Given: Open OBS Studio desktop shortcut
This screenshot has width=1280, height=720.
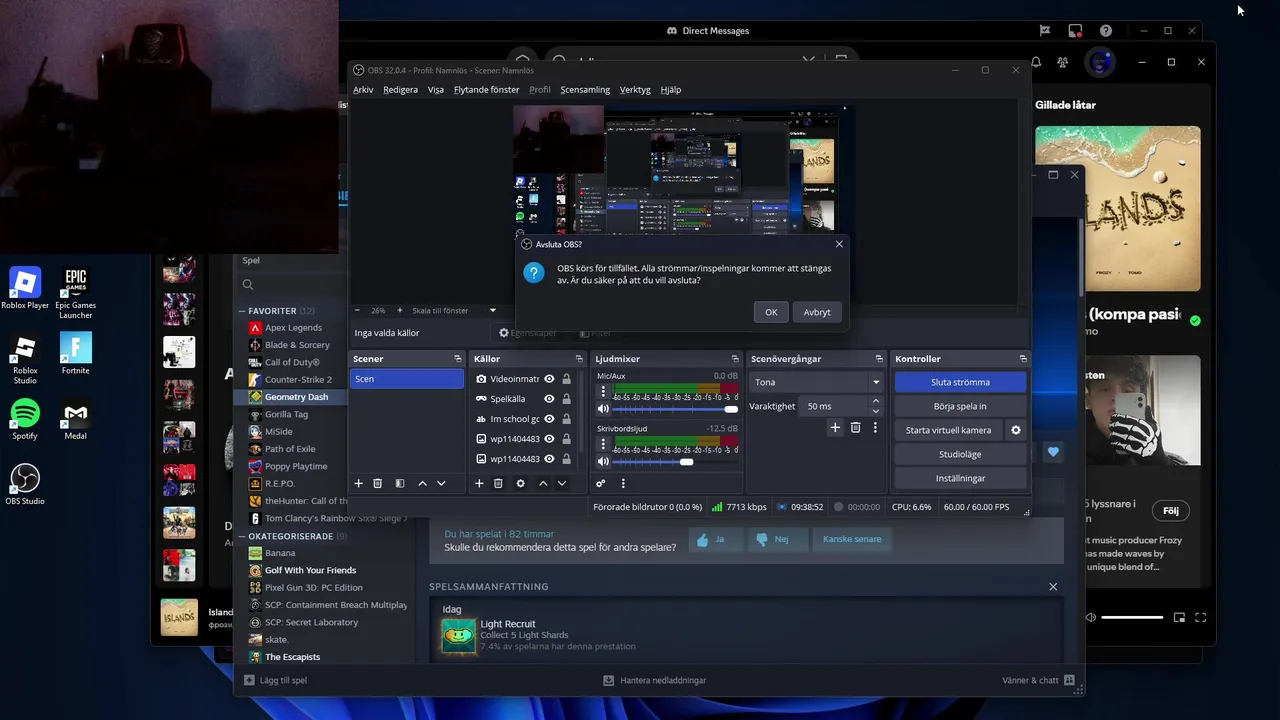Looking at the screenshot, I should click(x=25, y=485).
